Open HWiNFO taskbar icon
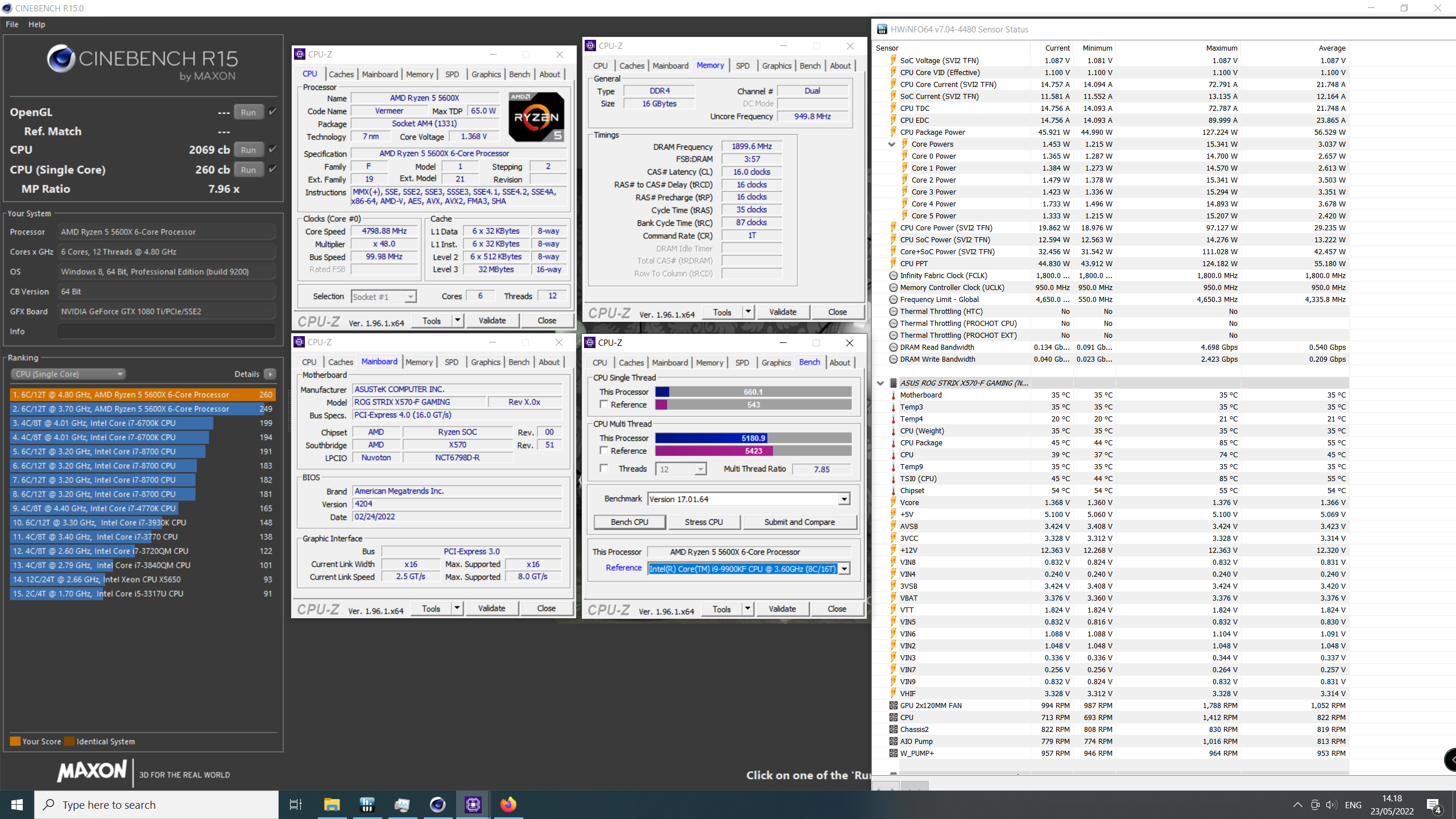The height and width of the screenshot is (819, 1456). (367, 805)
